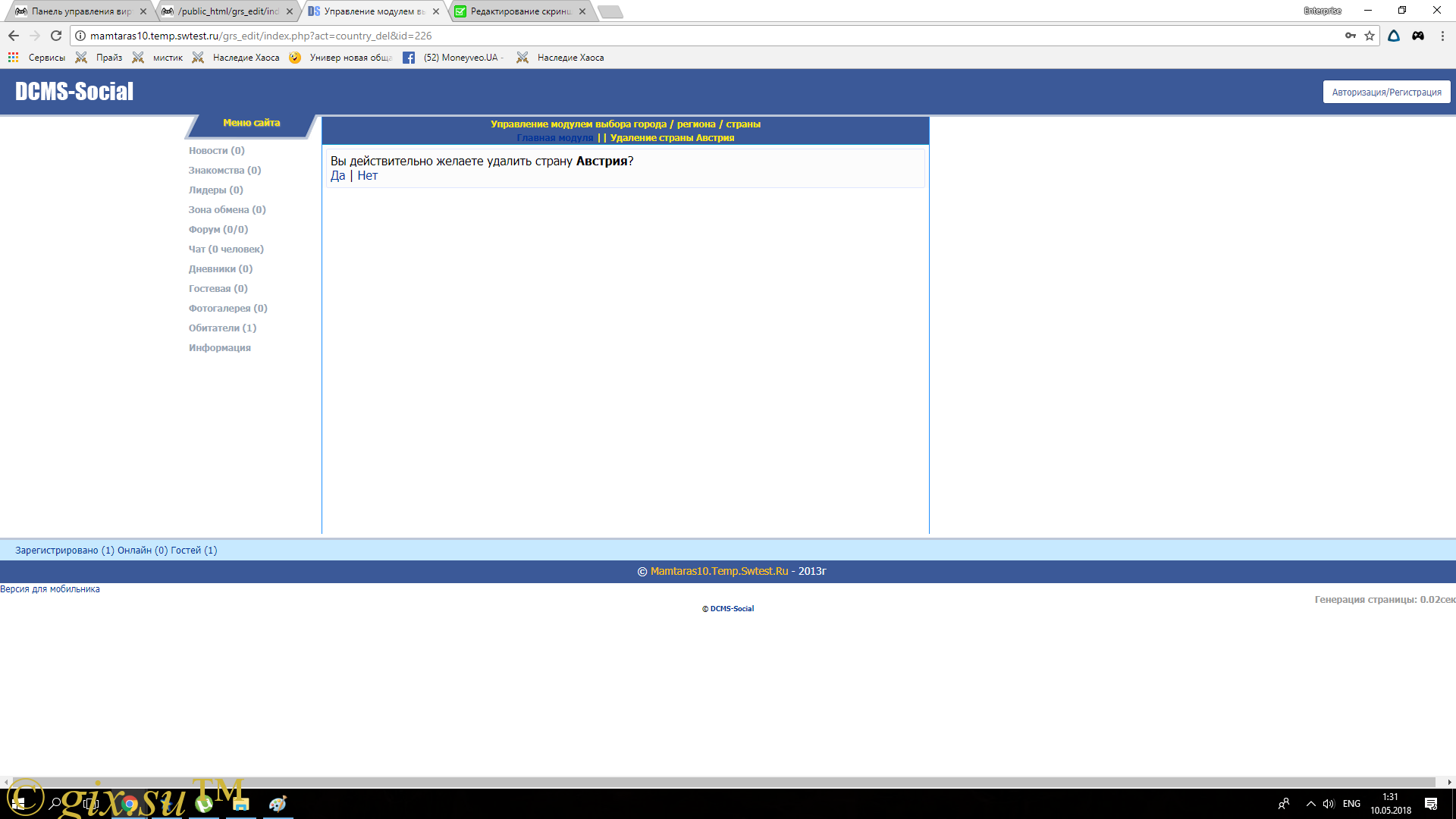Click the Зарегистрировано (1) link
This screenshot has width=1456, height=819.
click(x=64, y=551)
